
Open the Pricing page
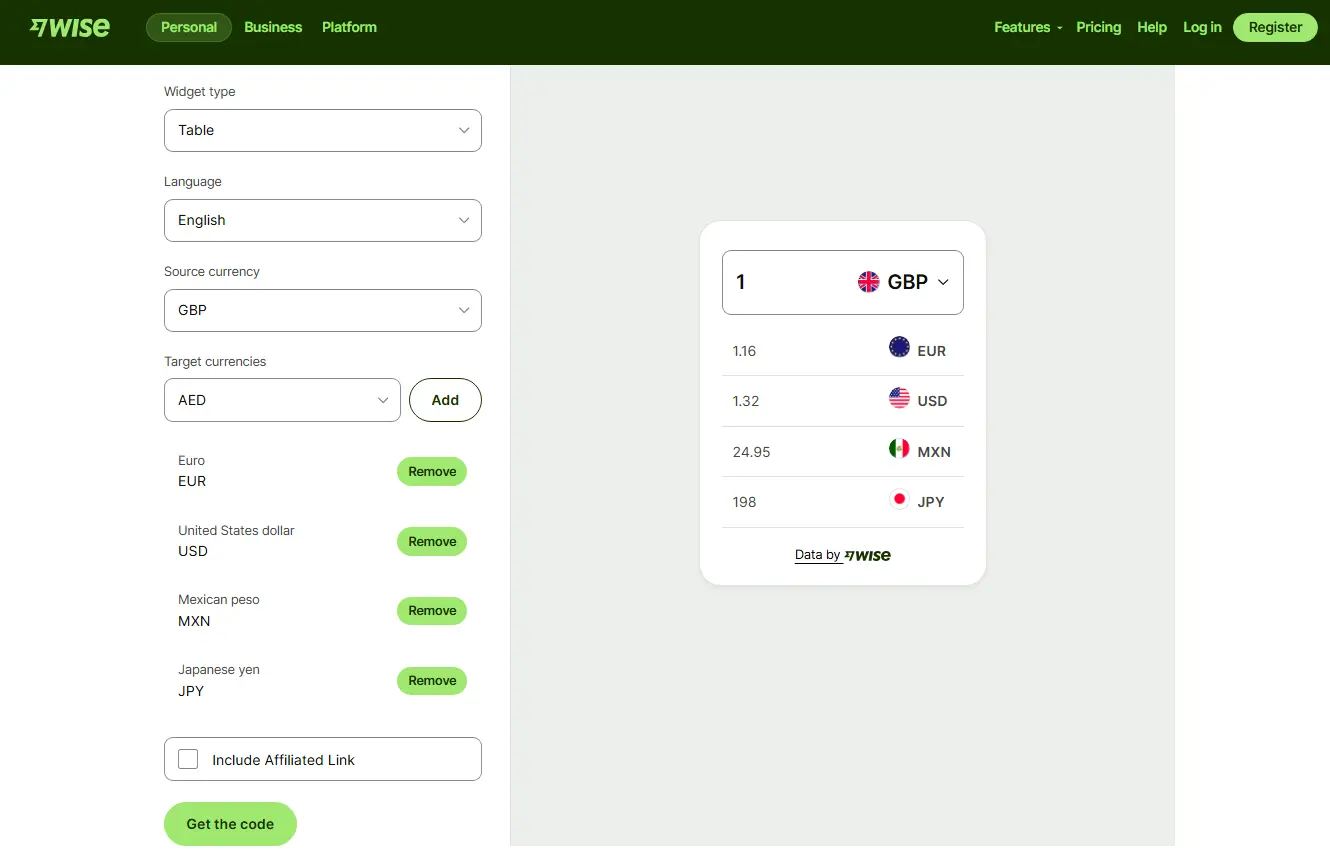pyautogui.click(x=1099, y=27)
